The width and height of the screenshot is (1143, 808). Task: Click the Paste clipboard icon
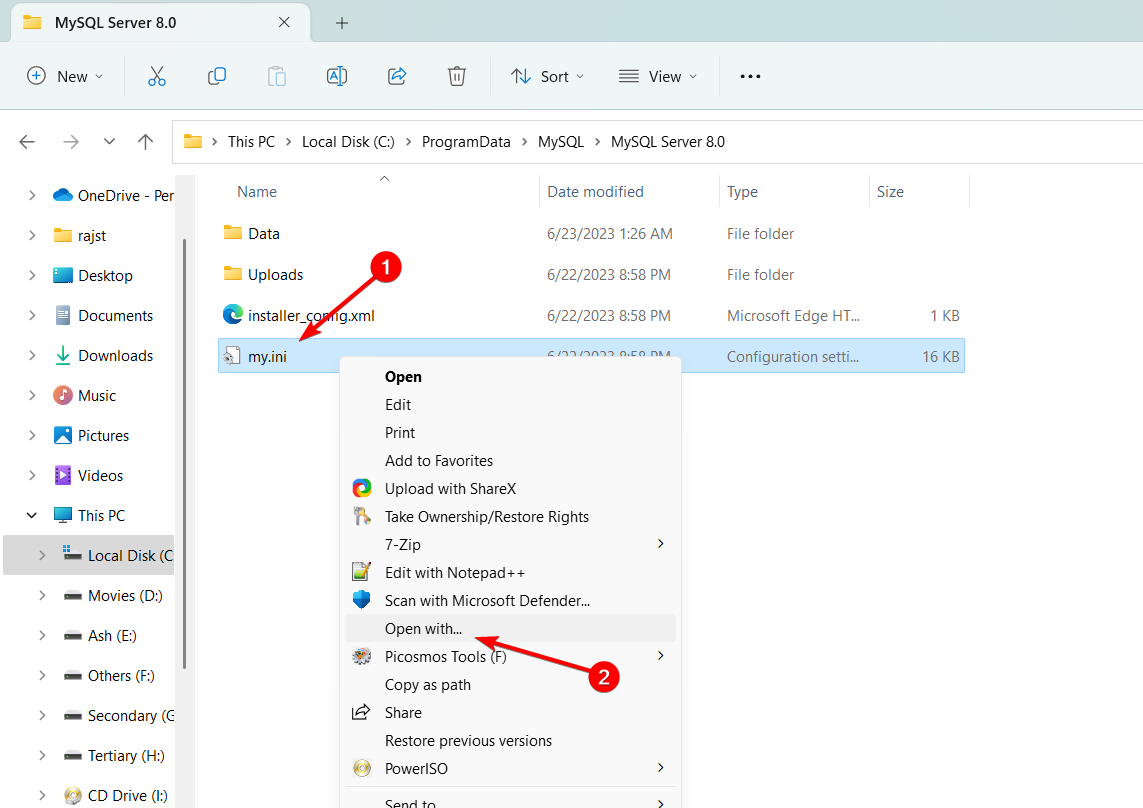pyautogui.click(x=277, y=76)
